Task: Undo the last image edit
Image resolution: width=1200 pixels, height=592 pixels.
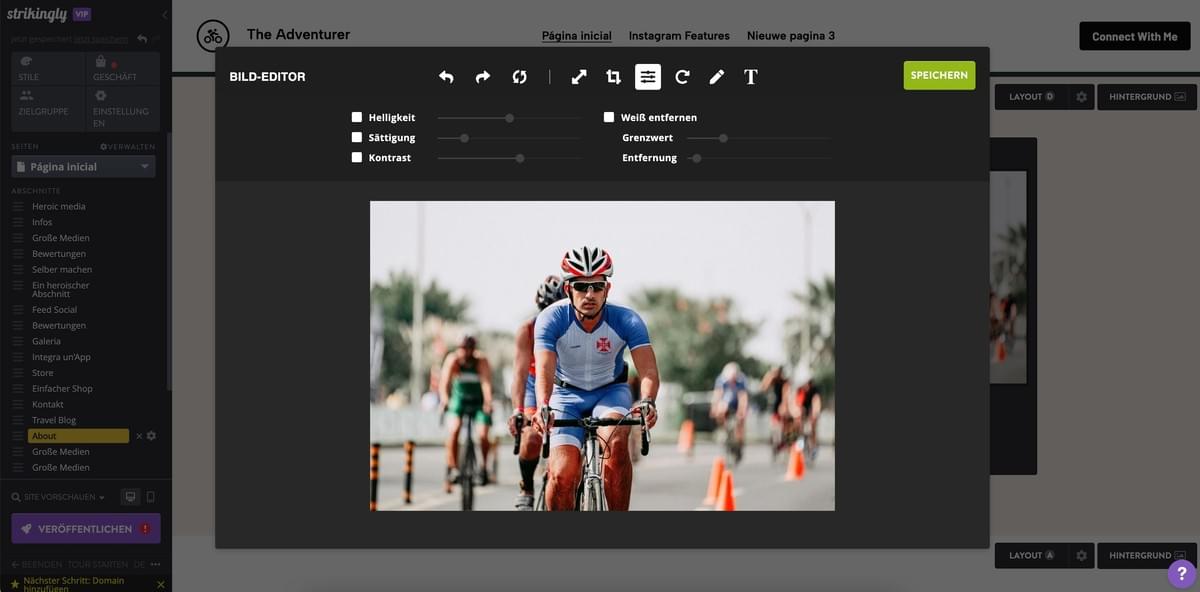Action: (x=446, y=75)
